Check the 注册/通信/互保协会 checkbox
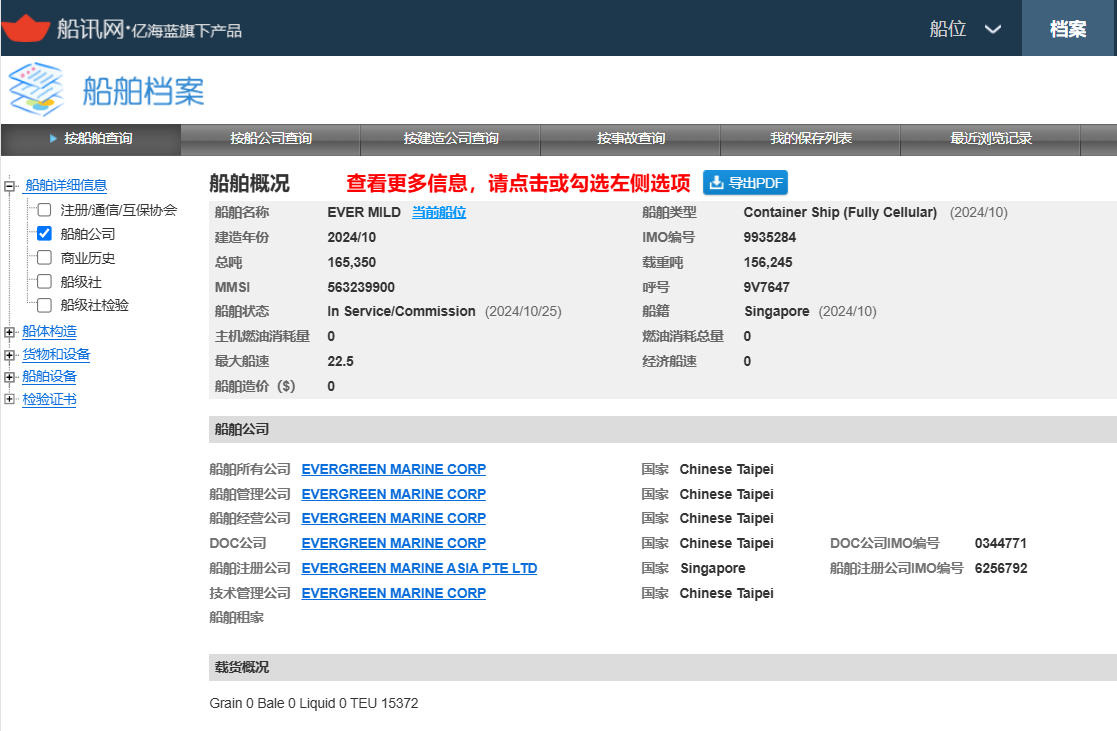The height and width of the screenshot is (731, 1117). coord(44,210)
